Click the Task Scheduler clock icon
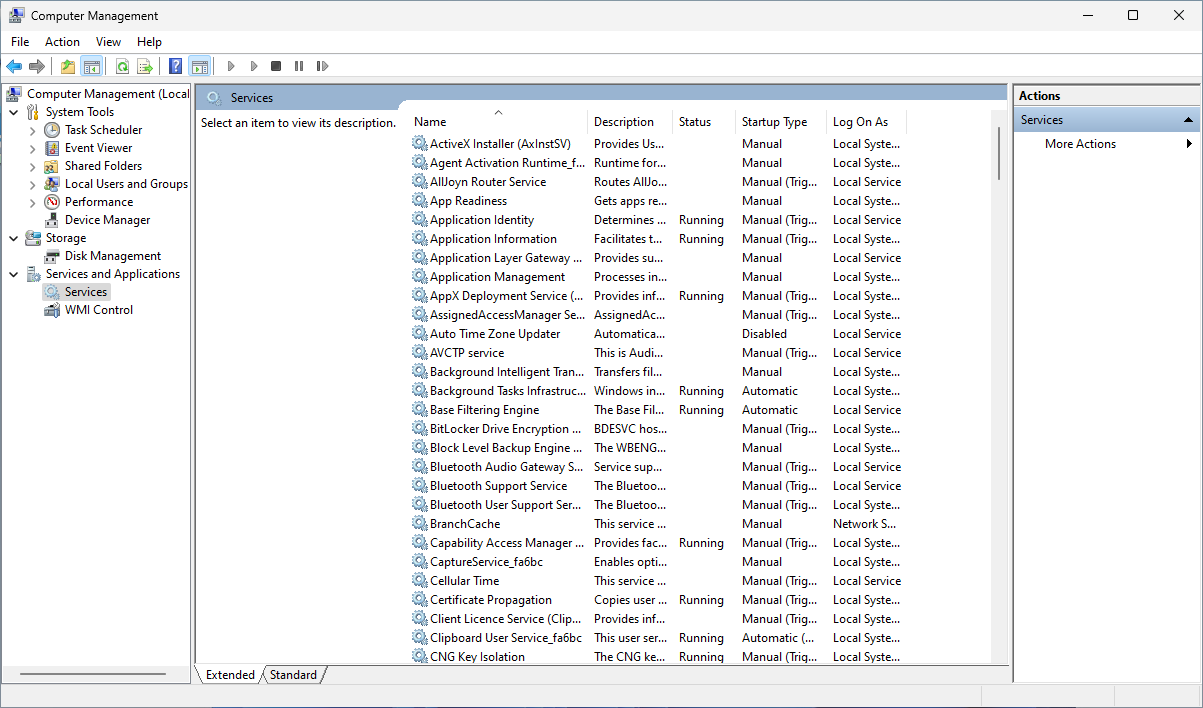 tap(52, 130)
